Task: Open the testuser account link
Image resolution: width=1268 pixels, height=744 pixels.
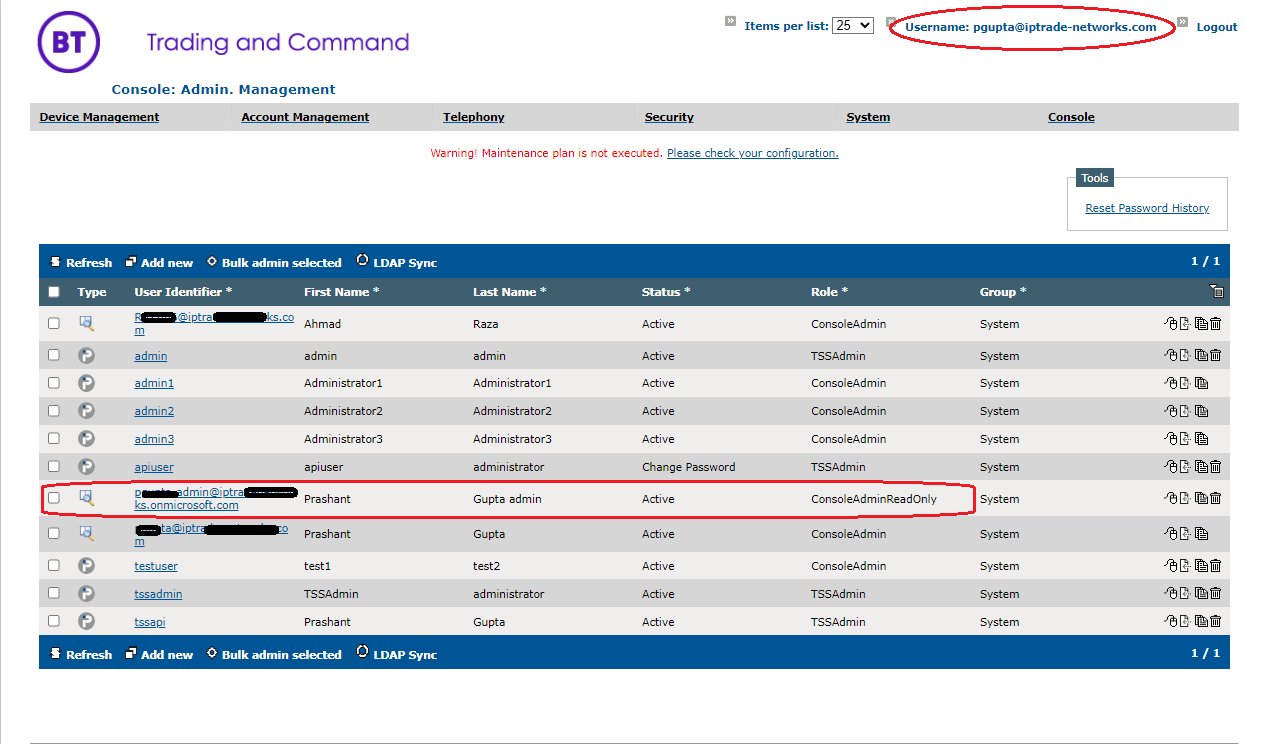Action: click(x=156, y=566)
